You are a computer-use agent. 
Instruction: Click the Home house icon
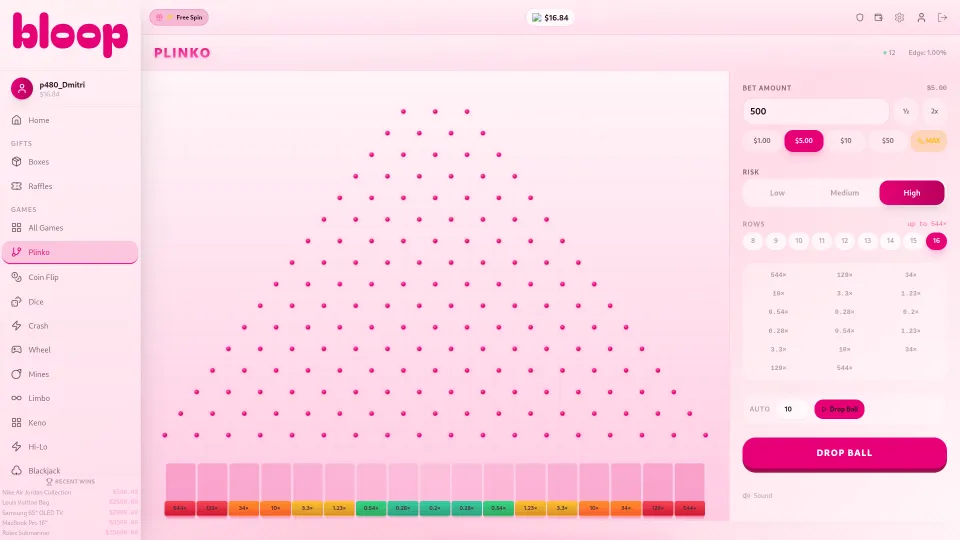17,120
